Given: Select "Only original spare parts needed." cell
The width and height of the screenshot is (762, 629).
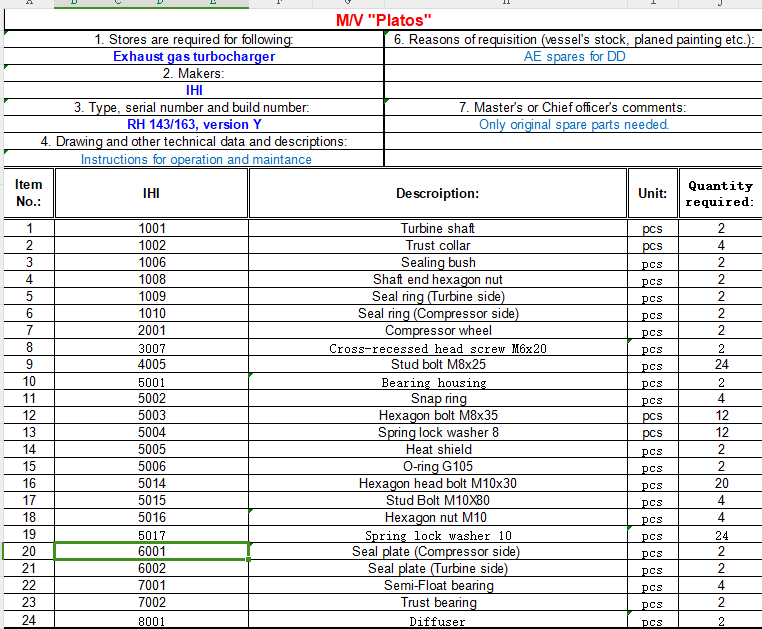Looking at the screenshot, I should click(x=574, y=125).
